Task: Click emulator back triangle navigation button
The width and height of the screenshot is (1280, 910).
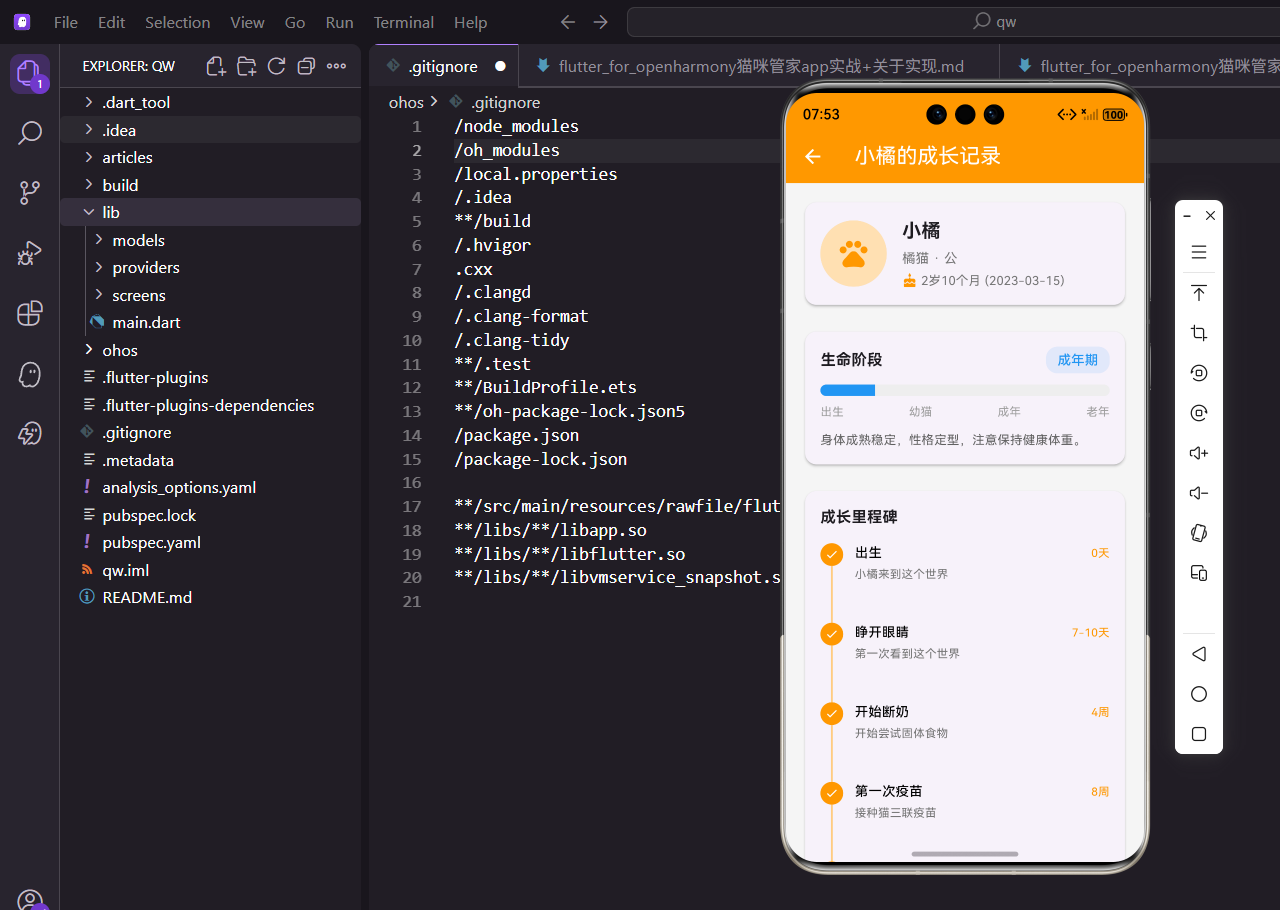Action: point(1199,654)
